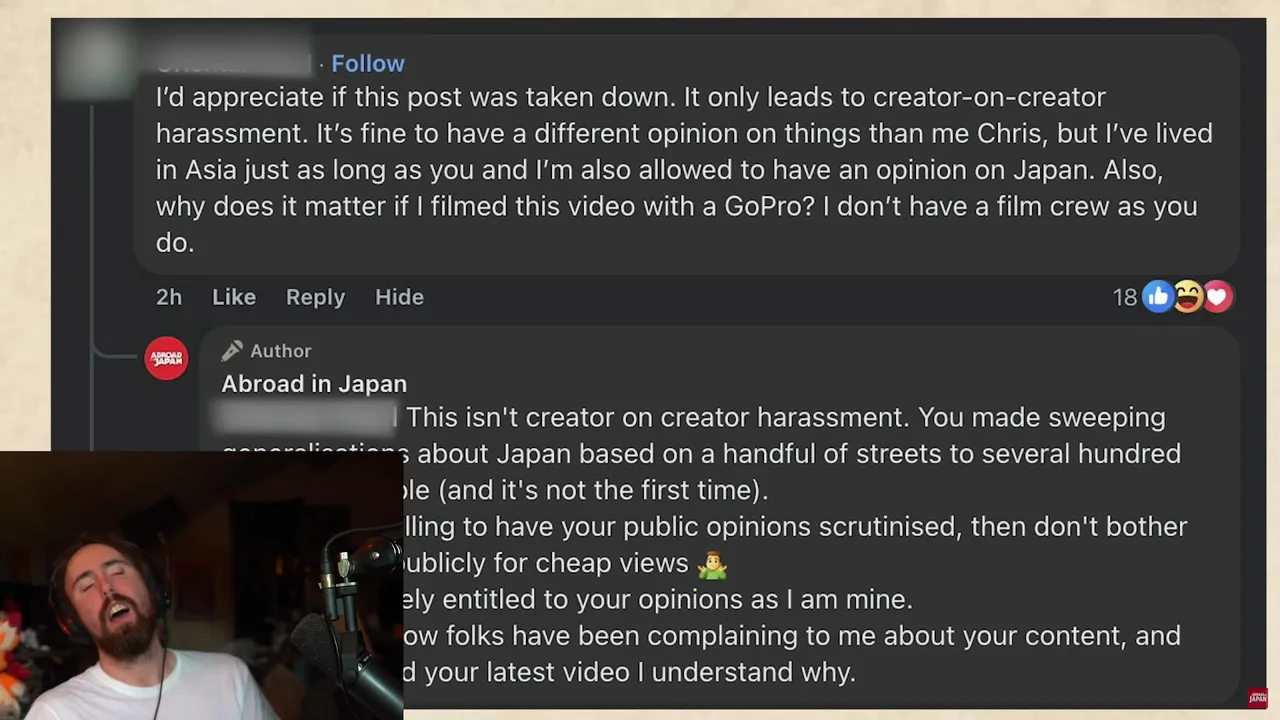Click the blue thumbs-up reaction icon

(x=1157, y=296)
